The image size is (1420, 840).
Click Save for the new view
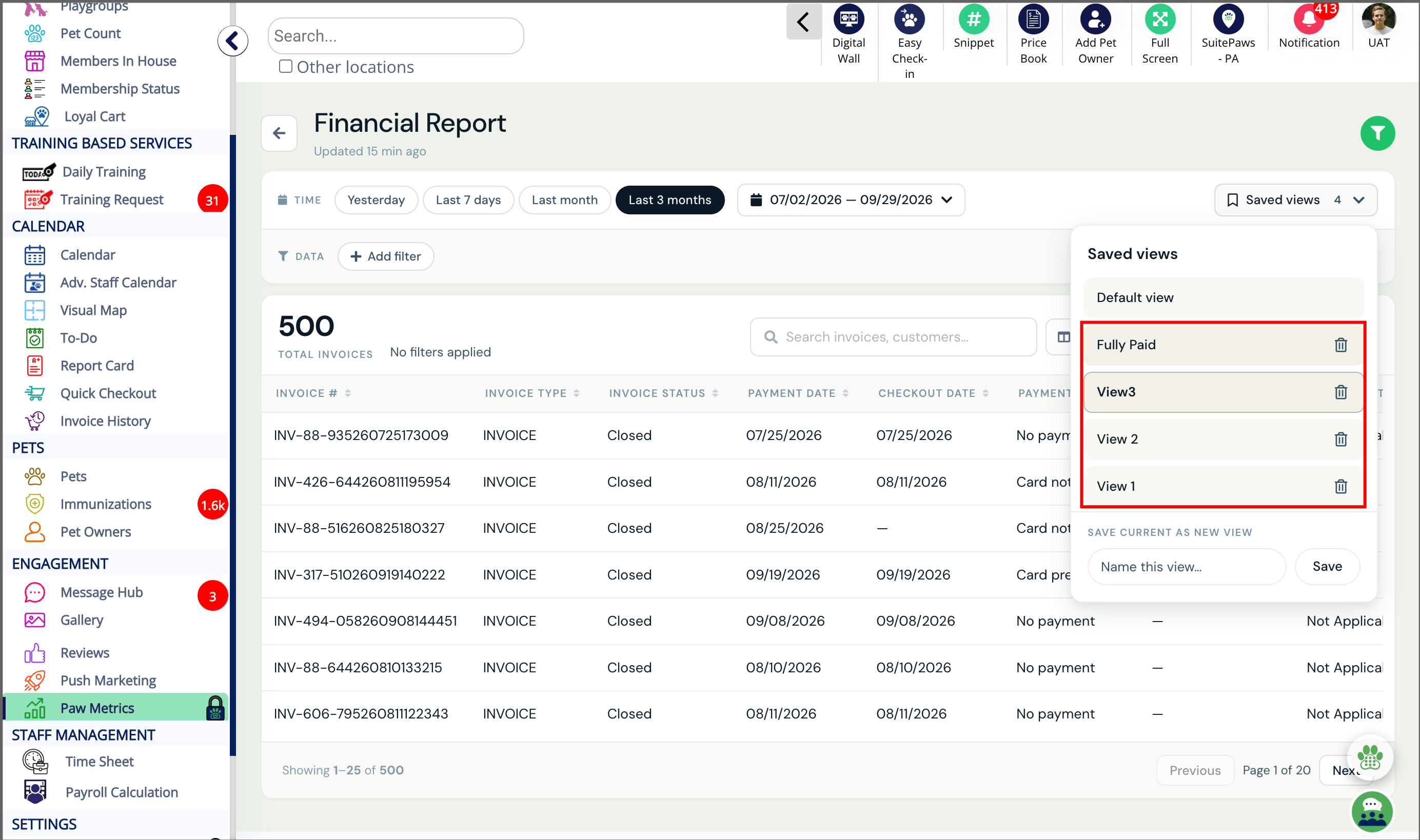click(1327, 566)
